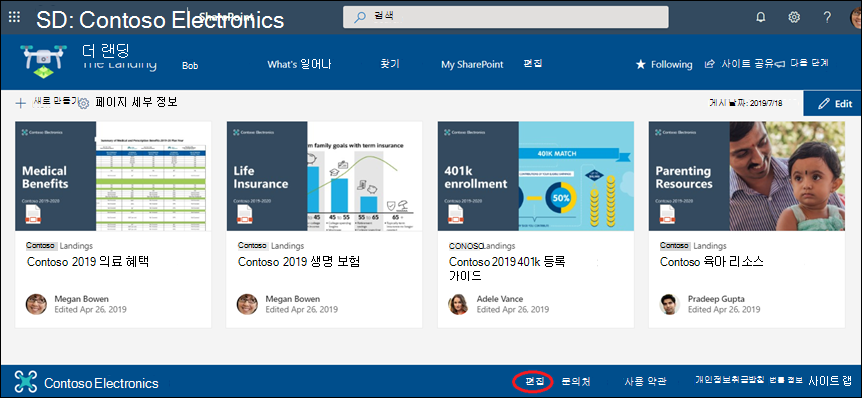
Task: Click the search magnifier icon
Action: click(x=360, y=17)
